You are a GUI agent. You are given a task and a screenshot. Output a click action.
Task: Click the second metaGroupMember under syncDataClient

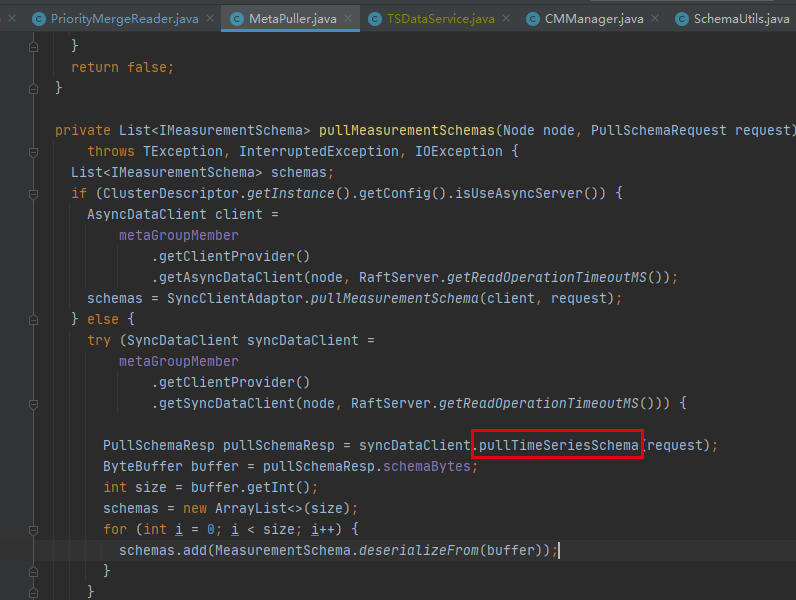click(178, 361)
